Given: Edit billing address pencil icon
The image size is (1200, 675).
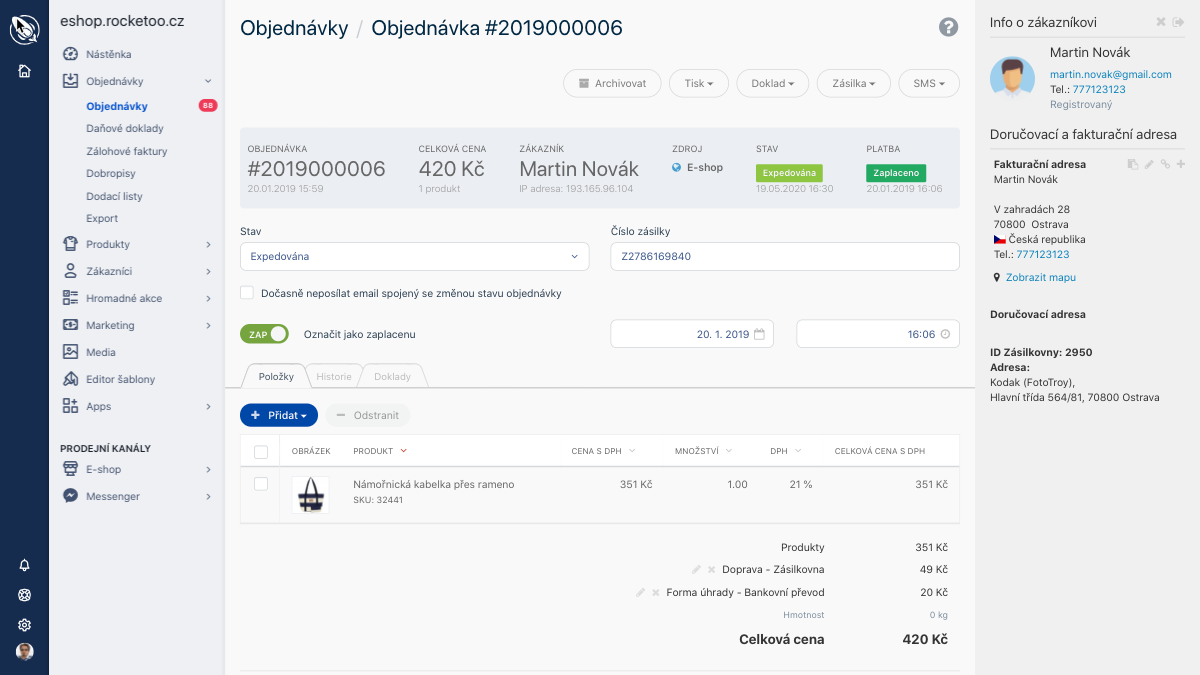Looking at the screenshot, I should 1149,164.
